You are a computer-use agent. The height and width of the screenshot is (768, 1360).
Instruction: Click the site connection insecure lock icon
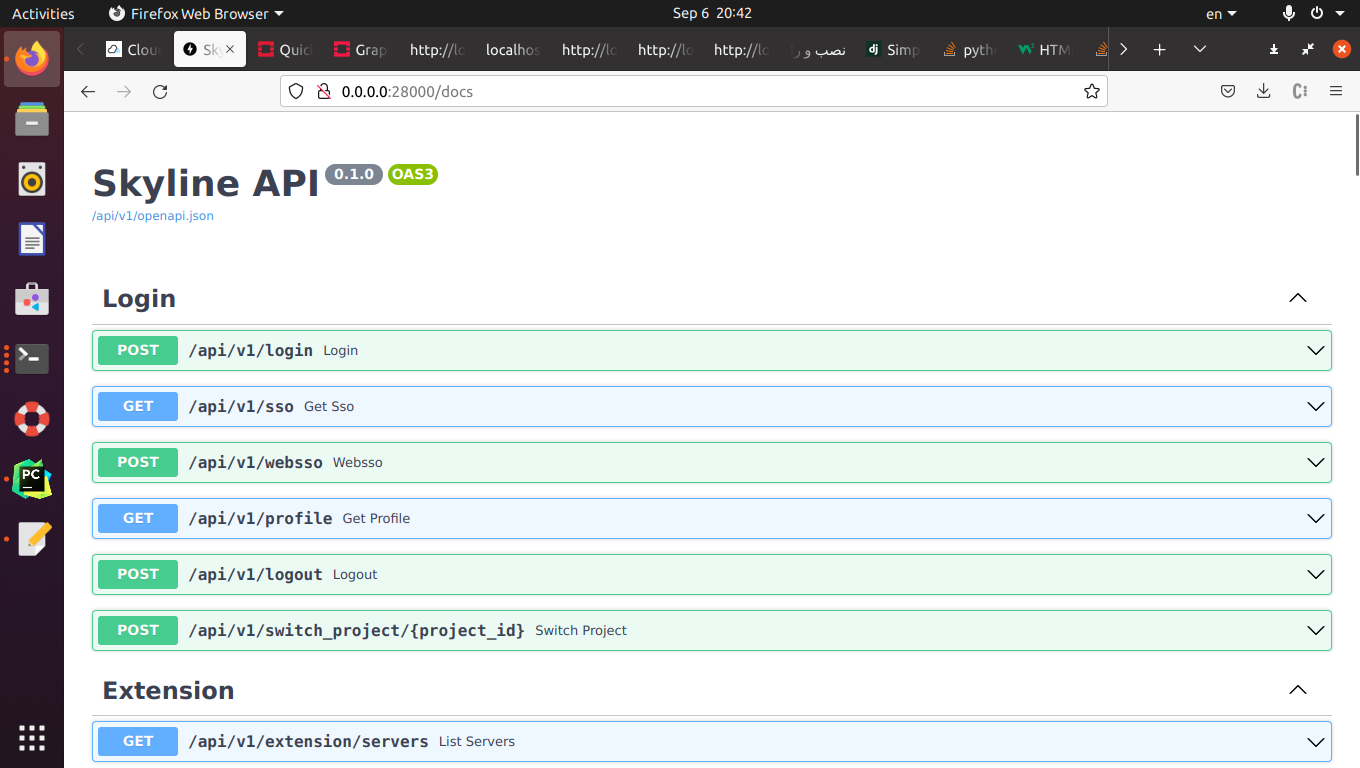coord(323,92)
